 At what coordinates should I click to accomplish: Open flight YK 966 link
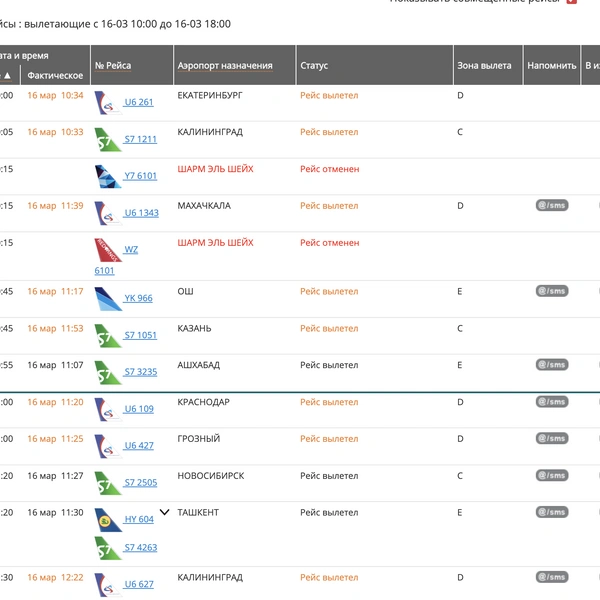(x=138, y=298)
